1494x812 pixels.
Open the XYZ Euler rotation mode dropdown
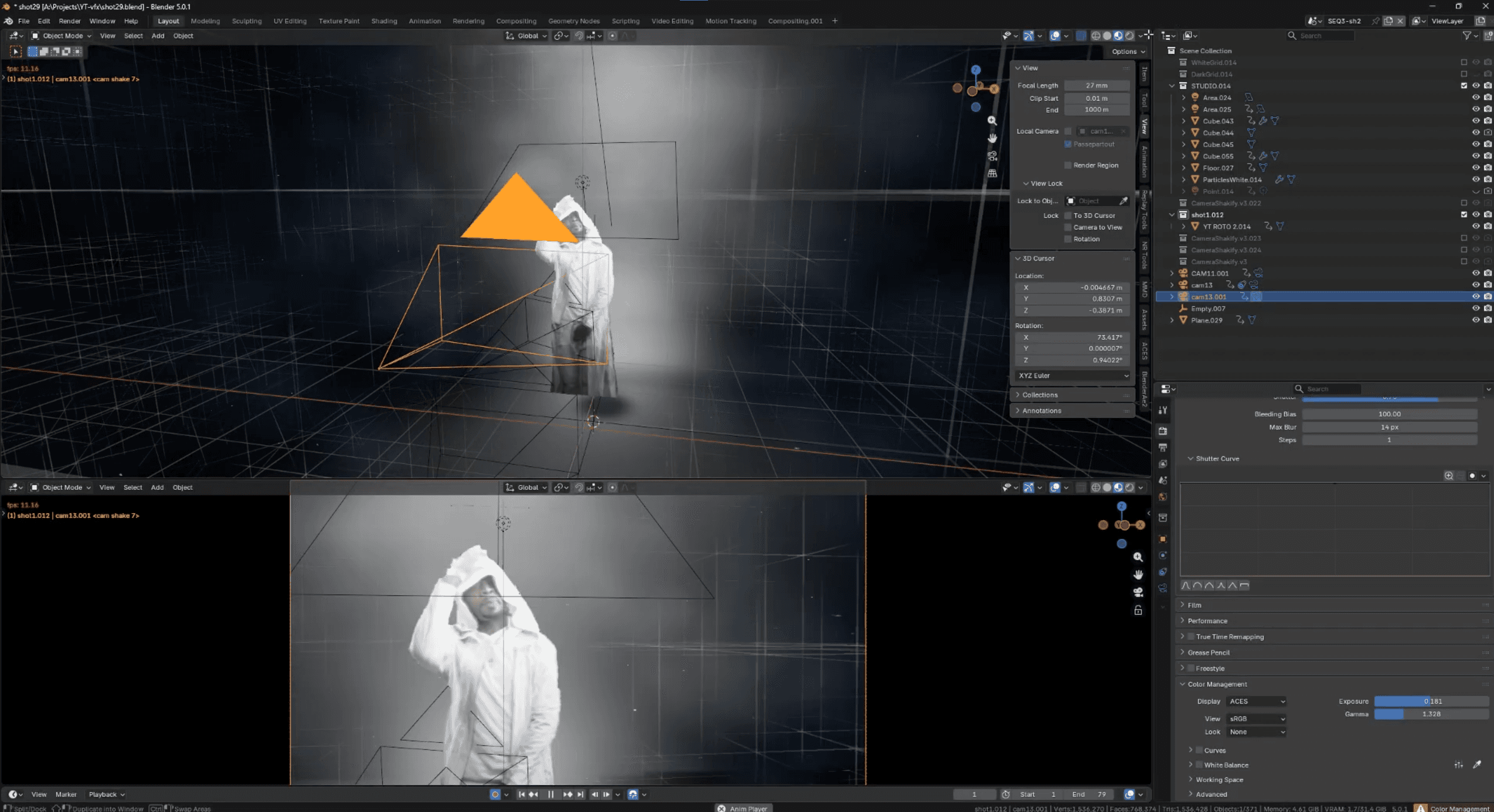[1073, 376]
